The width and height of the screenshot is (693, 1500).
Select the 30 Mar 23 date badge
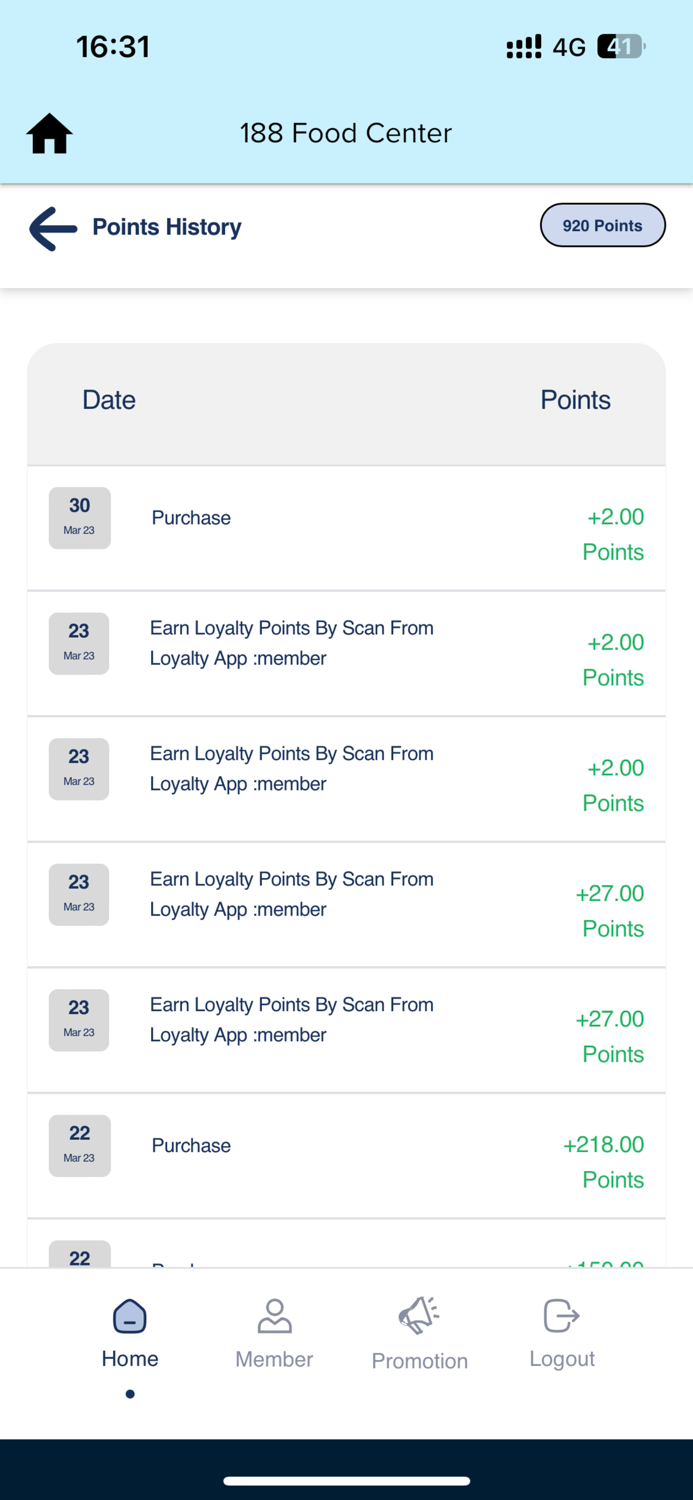coord(80,518)
